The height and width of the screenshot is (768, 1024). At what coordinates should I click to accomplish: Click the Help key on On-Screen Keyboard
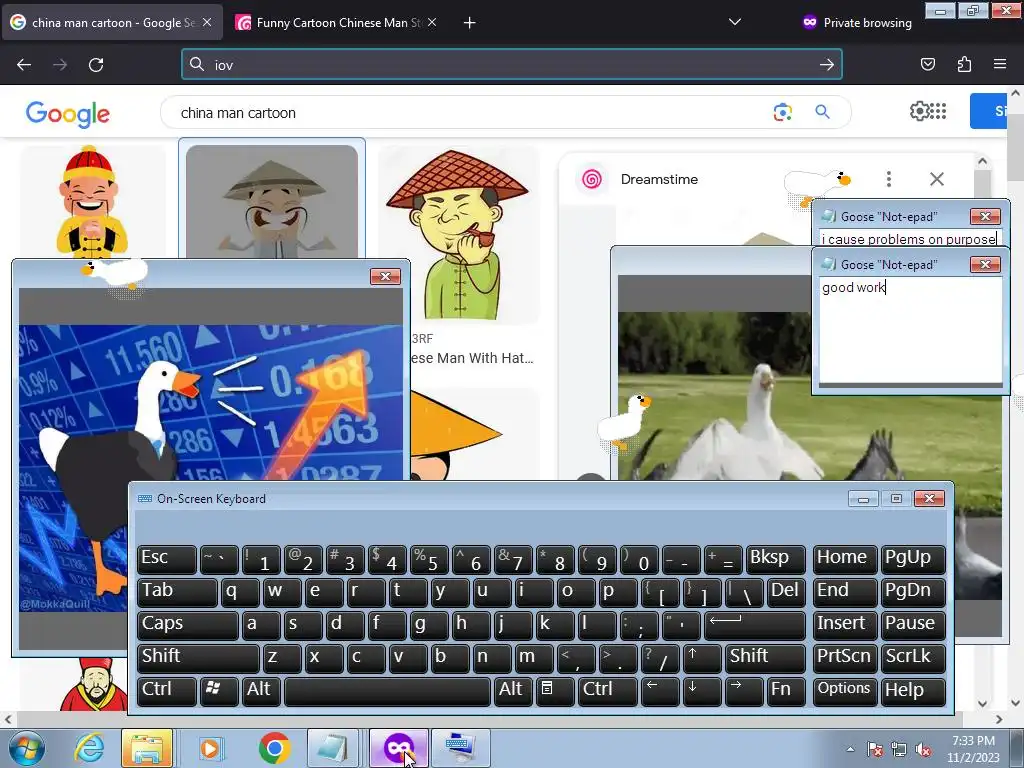coord(912,691)
